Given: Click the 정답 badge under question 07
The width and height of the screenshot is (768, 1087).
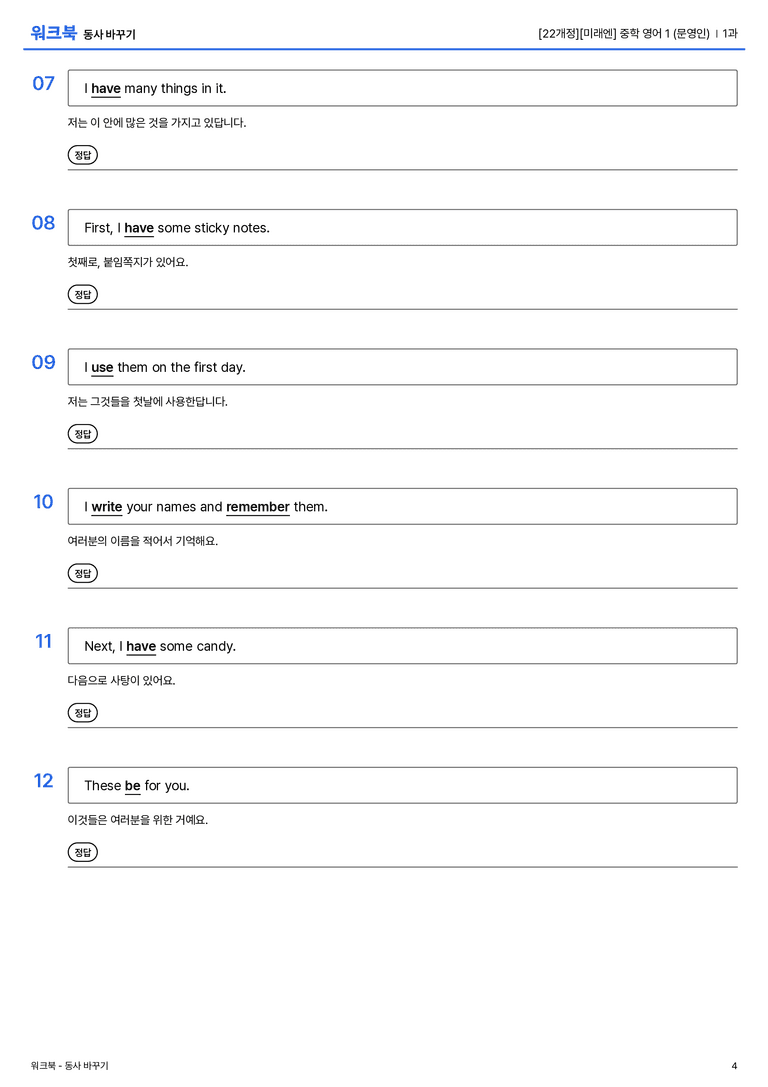Looking at the screenshot, I should (82, 155).
